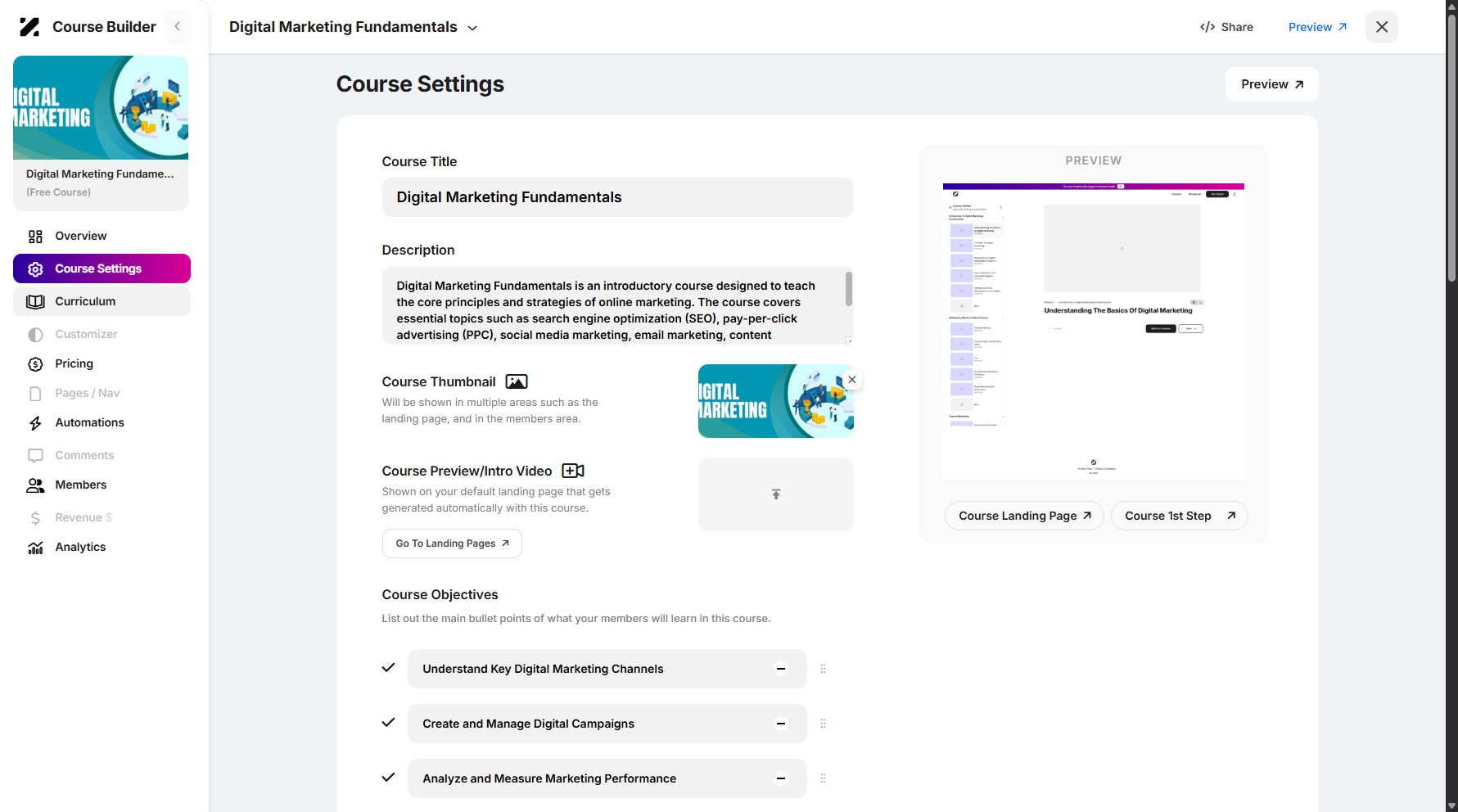
Task: Click the Preview button beside Course Settings heading
Action: coord(1271,84)
